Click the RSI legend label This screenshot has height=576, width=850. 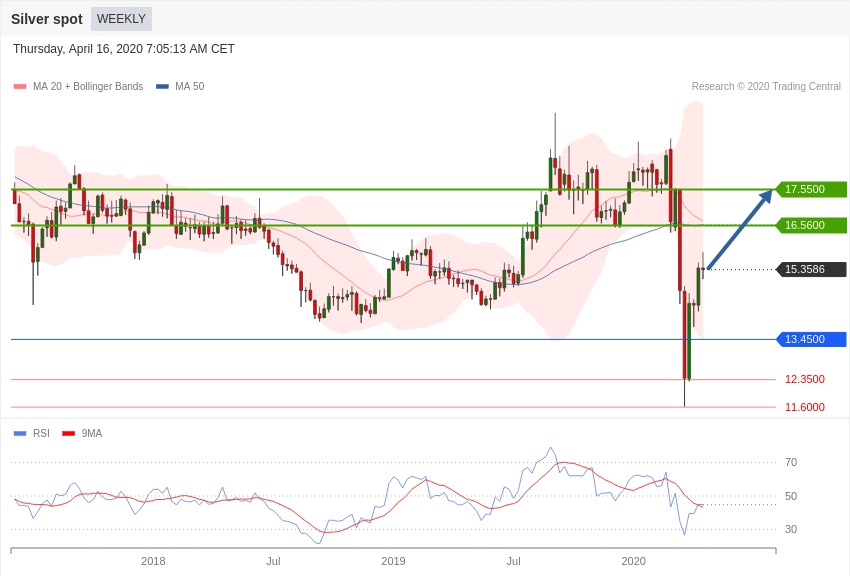[41, 433]
